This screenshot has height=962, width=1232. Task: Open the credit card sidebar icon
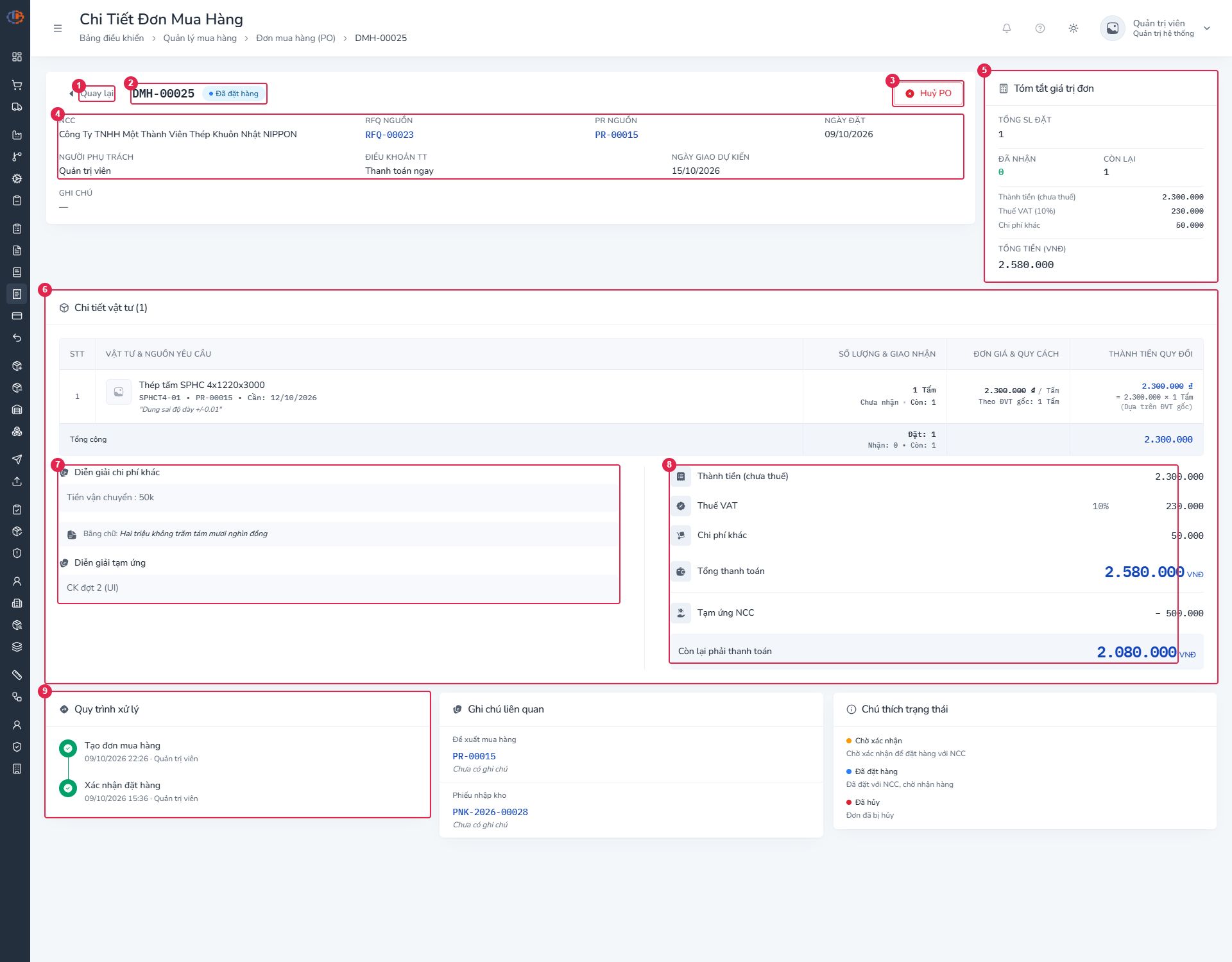pos(17,316)
